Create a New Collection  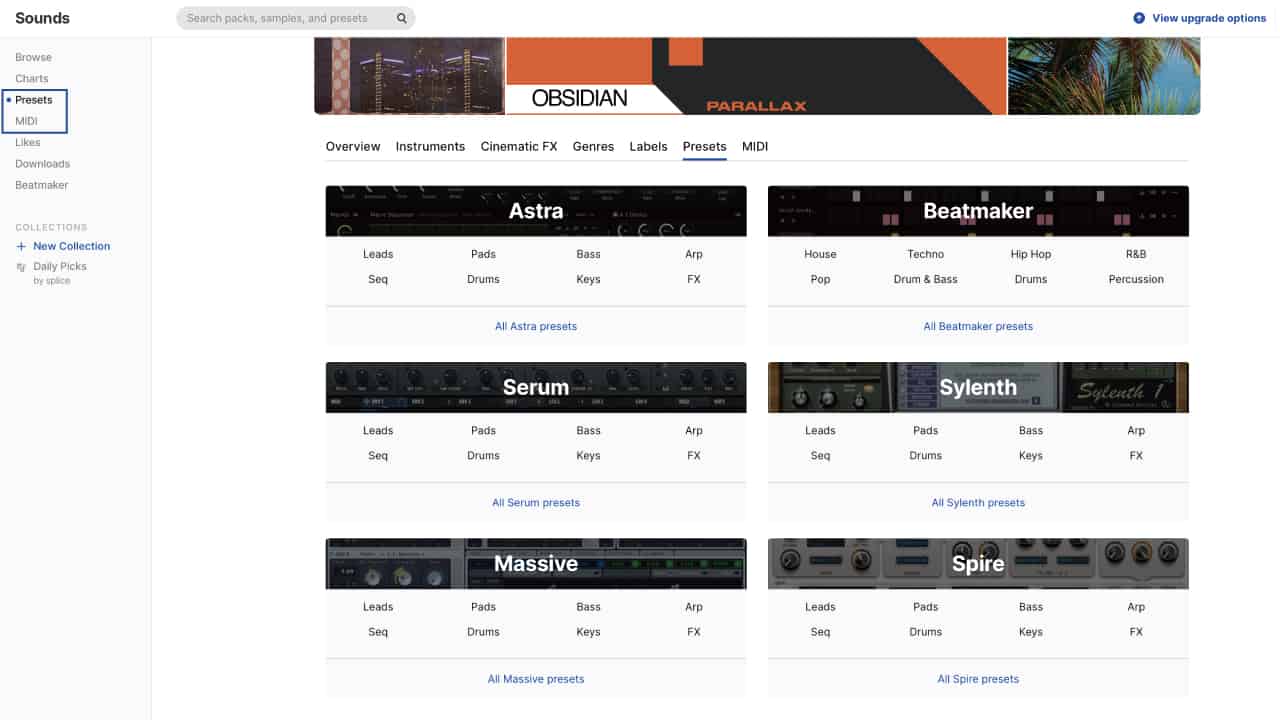(72, 246)
